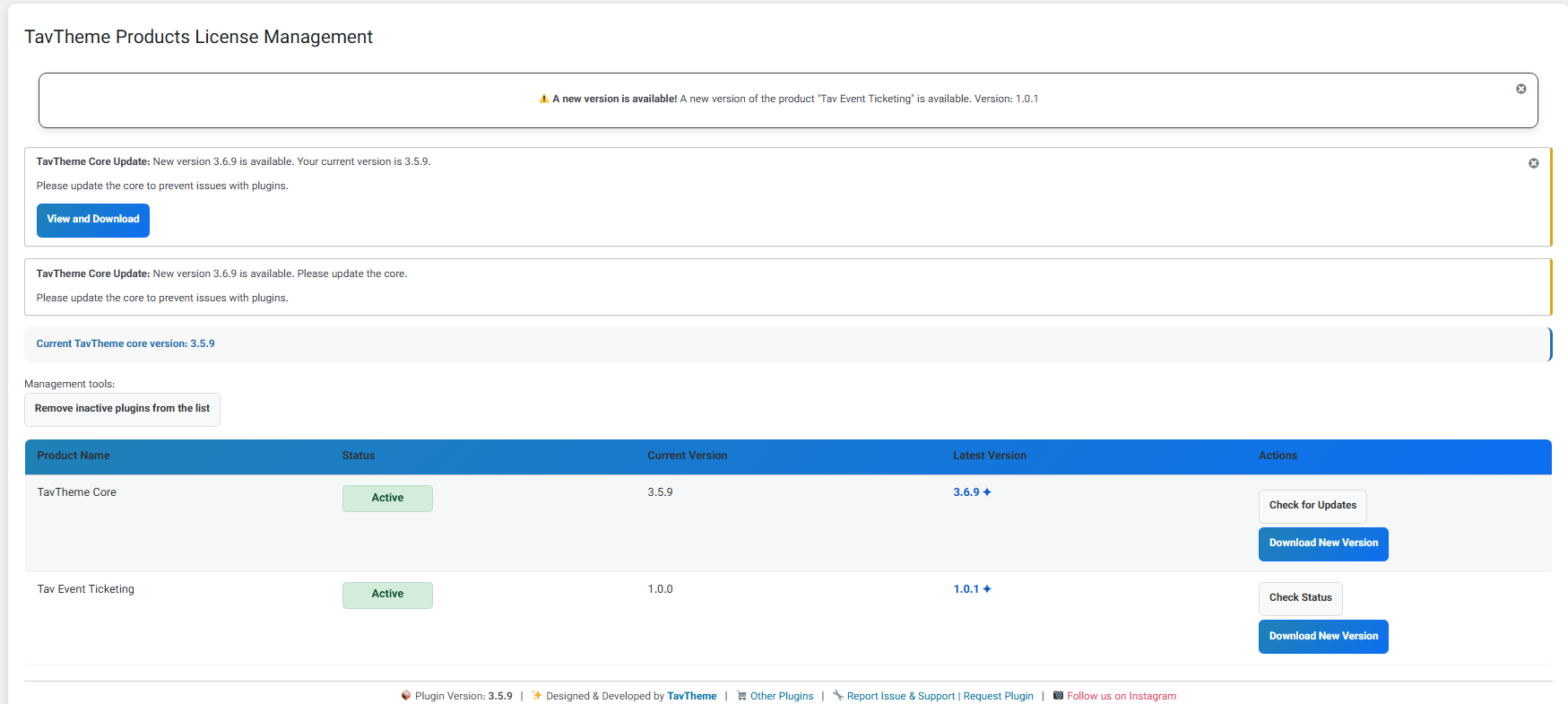
Task: Click Check Status for Tav Event Ticketing
Action: click(x=1300, y=598)
